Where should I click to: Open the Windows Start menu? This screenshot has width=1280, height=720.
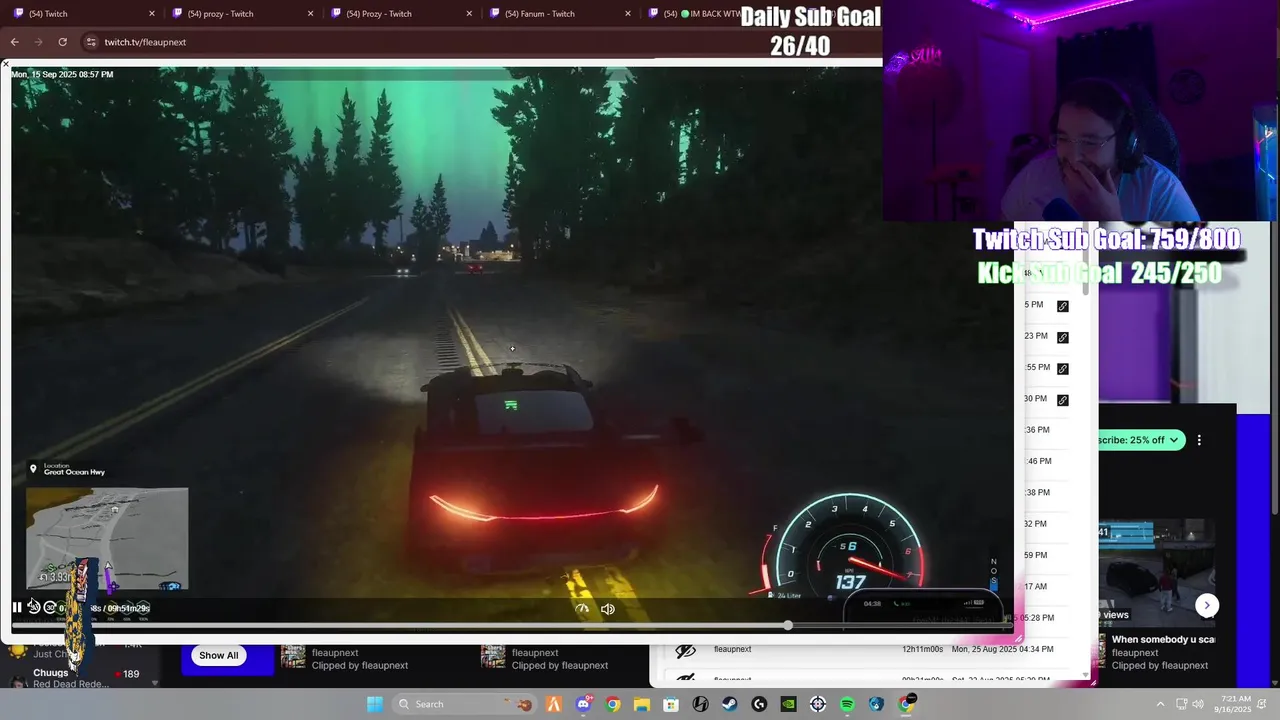point(375,704)
